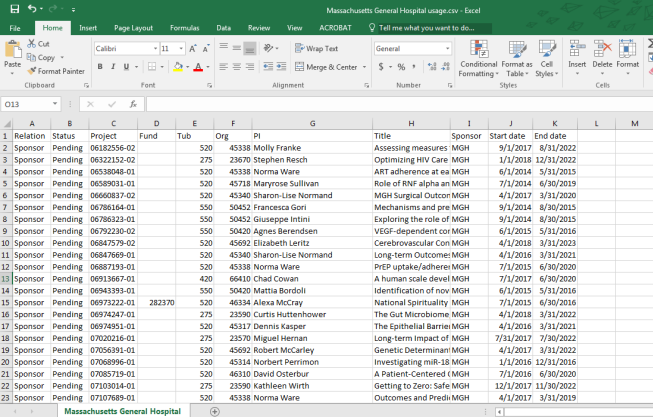Open the font size dropdown
Viewport: 653px width, 417px height.
click(181, 49)
